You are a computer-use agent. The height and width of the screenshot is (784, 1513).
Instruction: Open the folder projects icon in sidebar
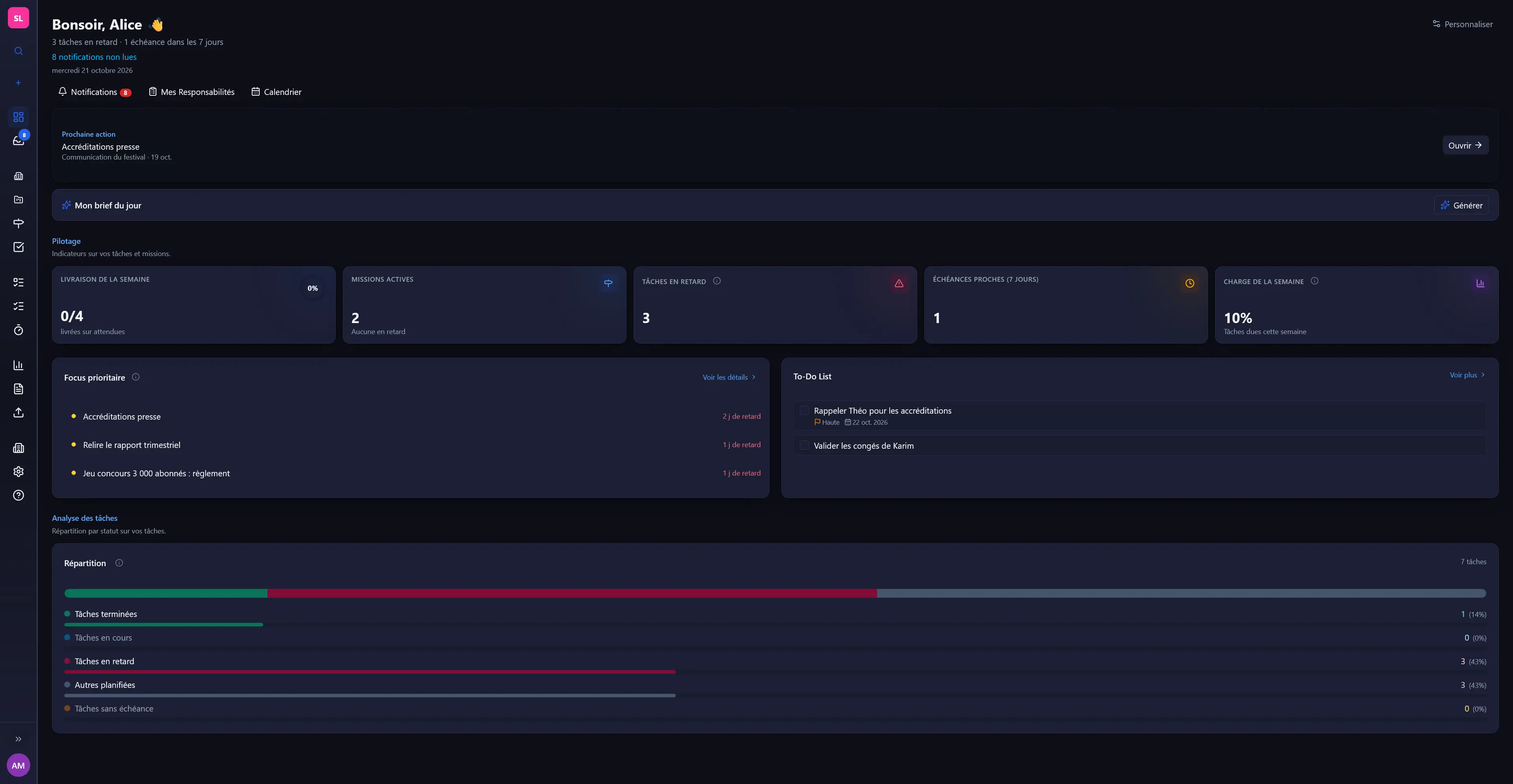click(18, 200)
